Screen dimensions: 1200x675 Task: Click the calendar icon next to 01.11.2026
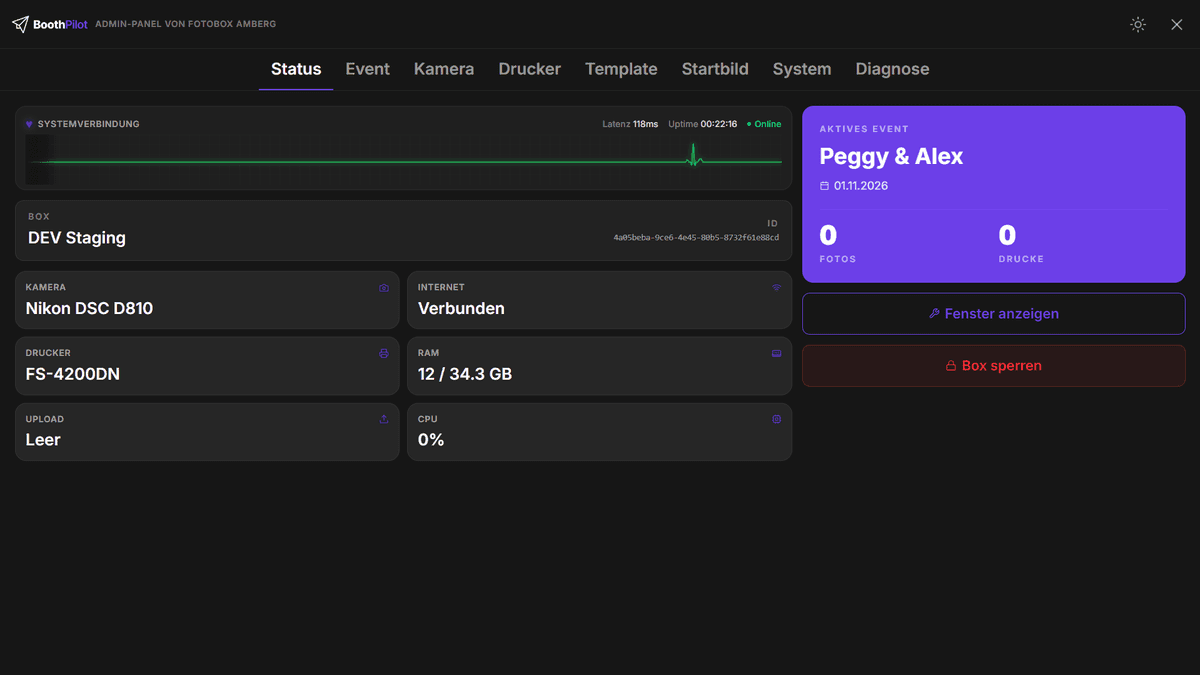tap(825, 186)
